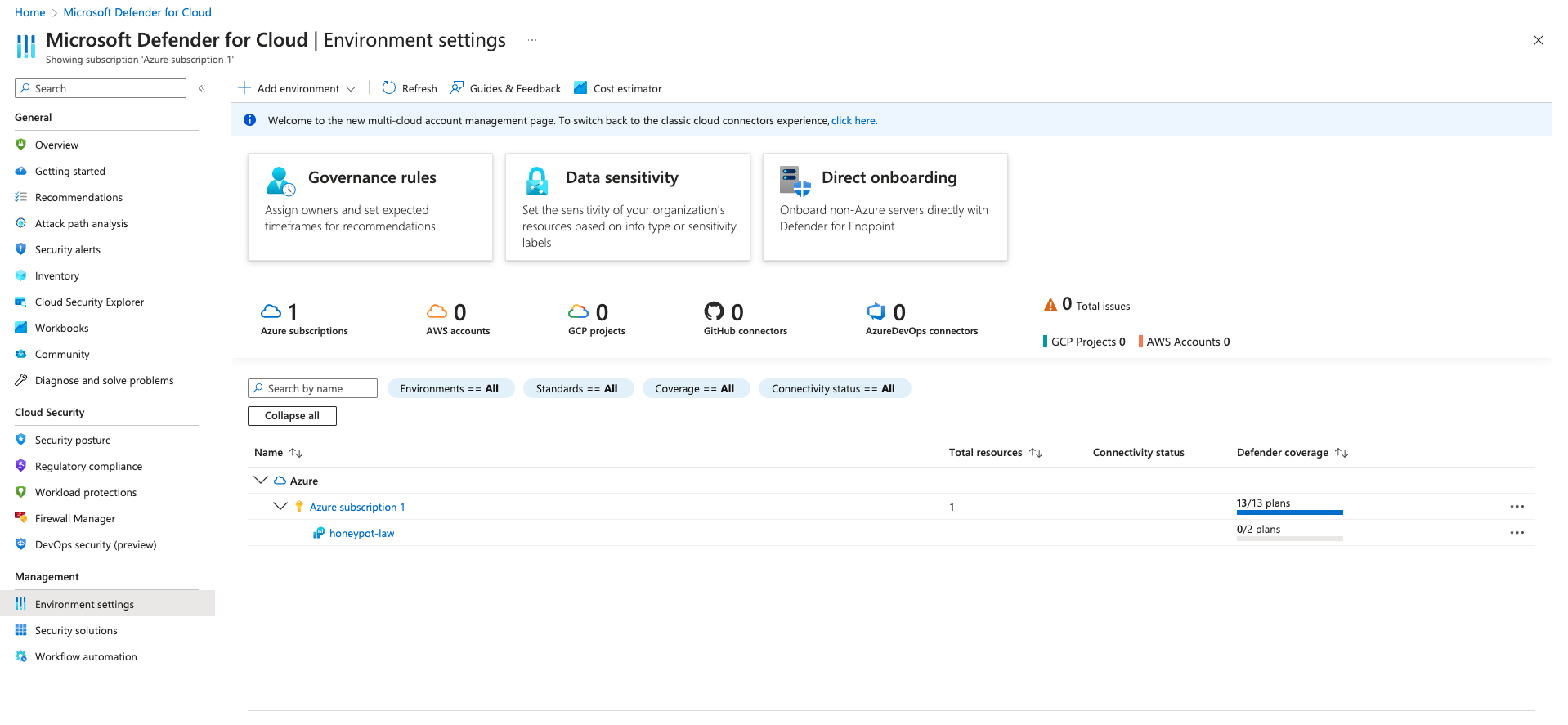Open the Azure subscription 1 link

pyautogui.click(x=357, y=507)
